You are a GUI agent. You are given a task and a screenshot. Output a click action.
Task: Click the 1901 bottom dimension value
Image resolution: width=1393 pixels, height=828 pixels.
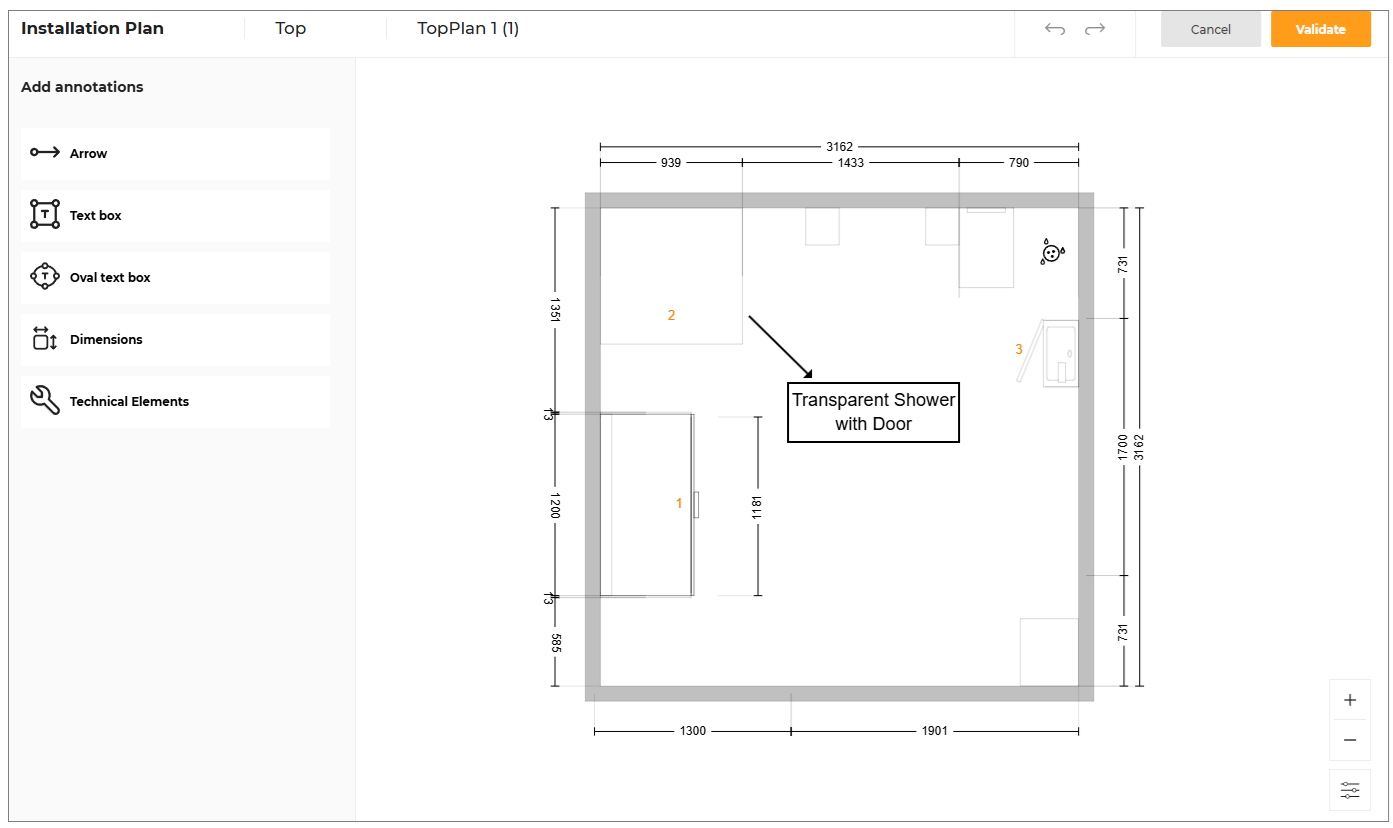click(934, 731)
